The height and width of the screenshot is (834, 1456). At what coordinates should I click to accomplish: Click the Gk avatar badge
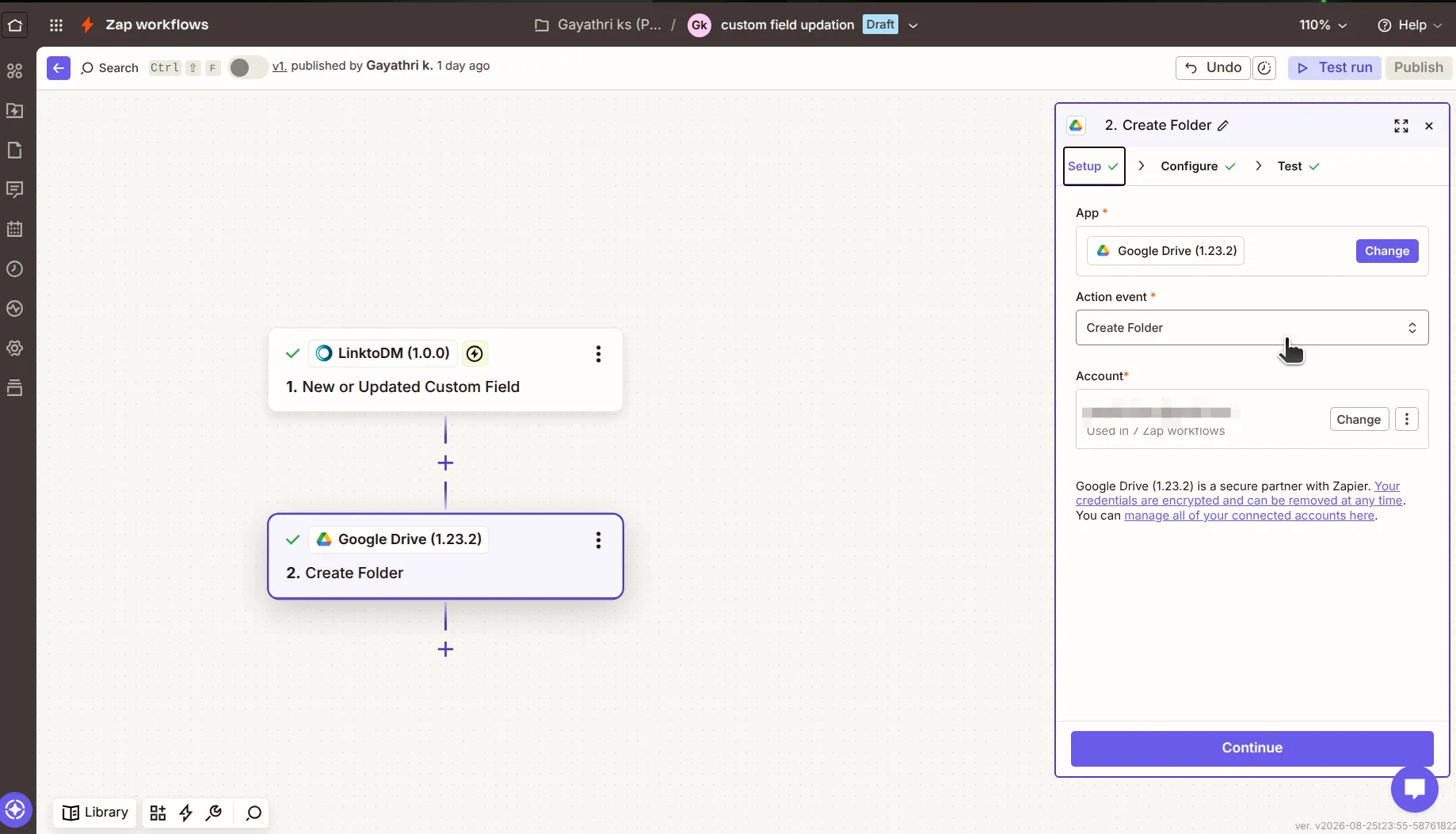(x=699, y=25)
